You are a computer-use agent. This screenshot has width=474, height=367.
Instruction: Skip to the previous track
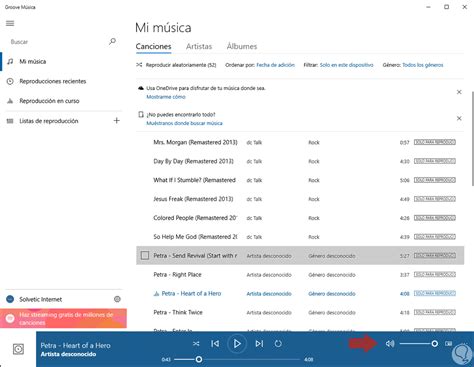coord(215,343)
